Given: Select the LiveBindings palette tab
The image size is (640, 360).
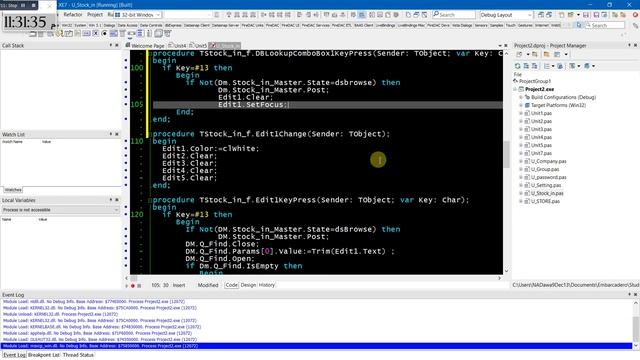Looking at the screenshot, I should pos(385,25).
